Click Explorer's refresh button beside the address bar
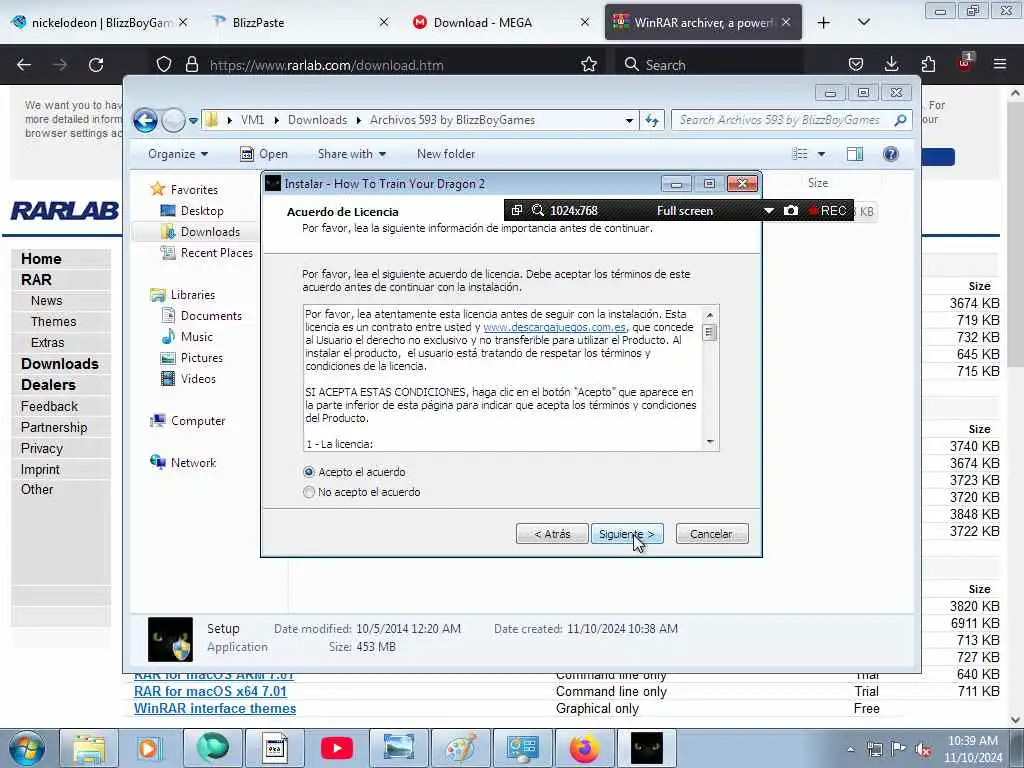Viewport: 1024px width, 768px height. (652, 120)
